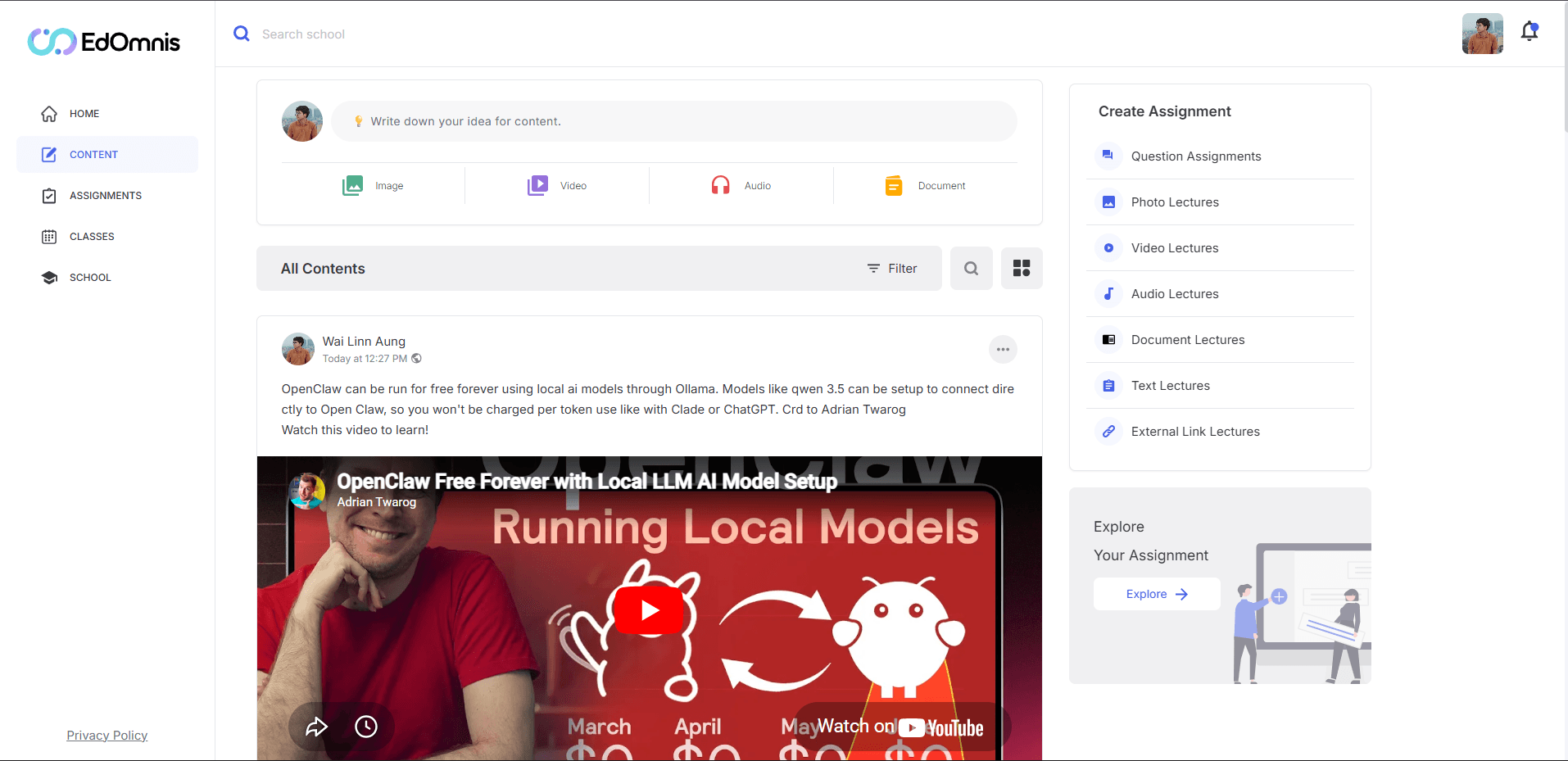Click the post timestamp Today at 12:27 PM
The height and width of the screenshot is (761, 1568).
coord(365,359)
